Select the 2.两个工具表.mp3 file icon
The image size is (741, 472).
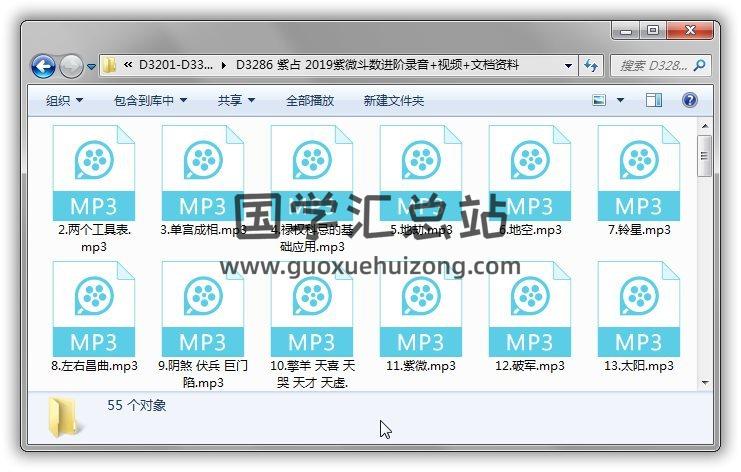pos(94,173)
